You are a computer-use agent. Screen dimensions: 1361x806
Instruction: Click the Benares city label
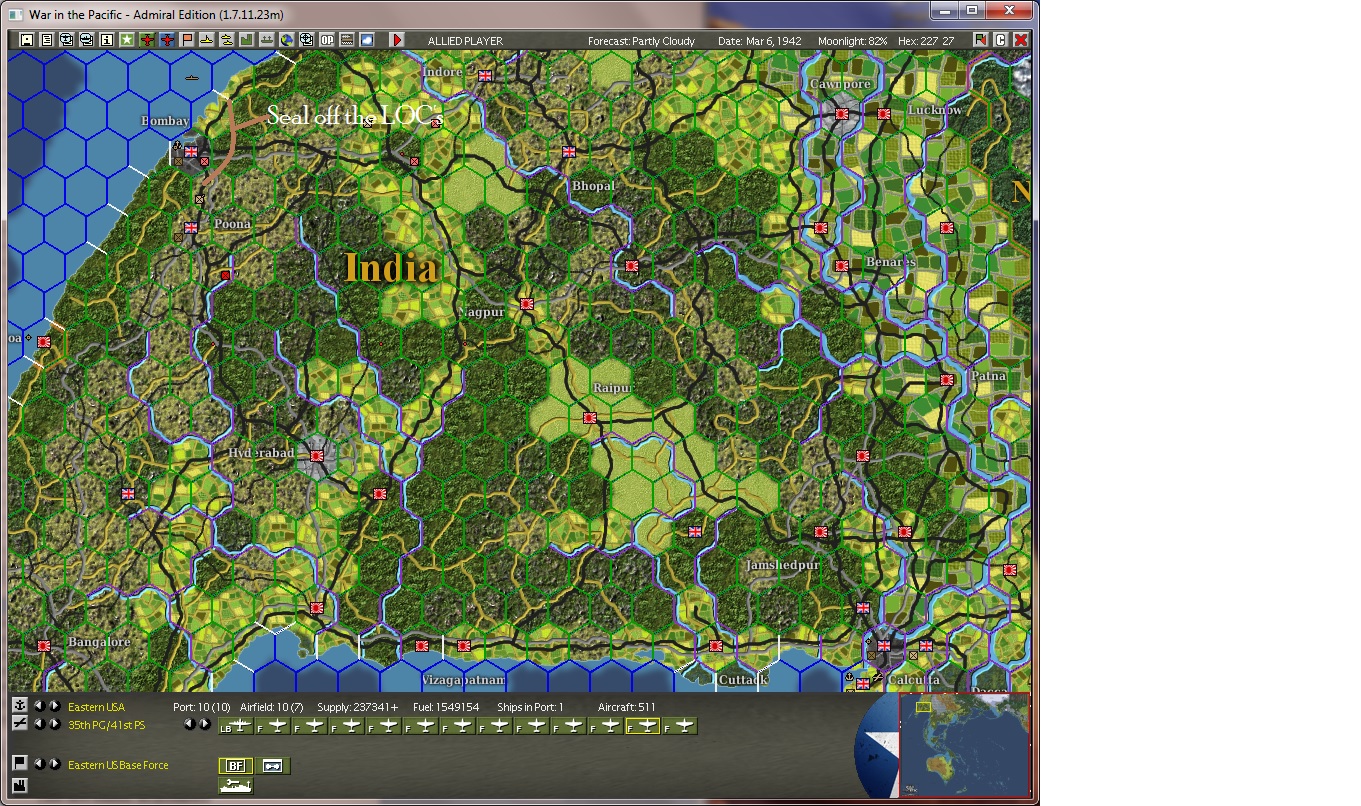click(x=890, y=262)
